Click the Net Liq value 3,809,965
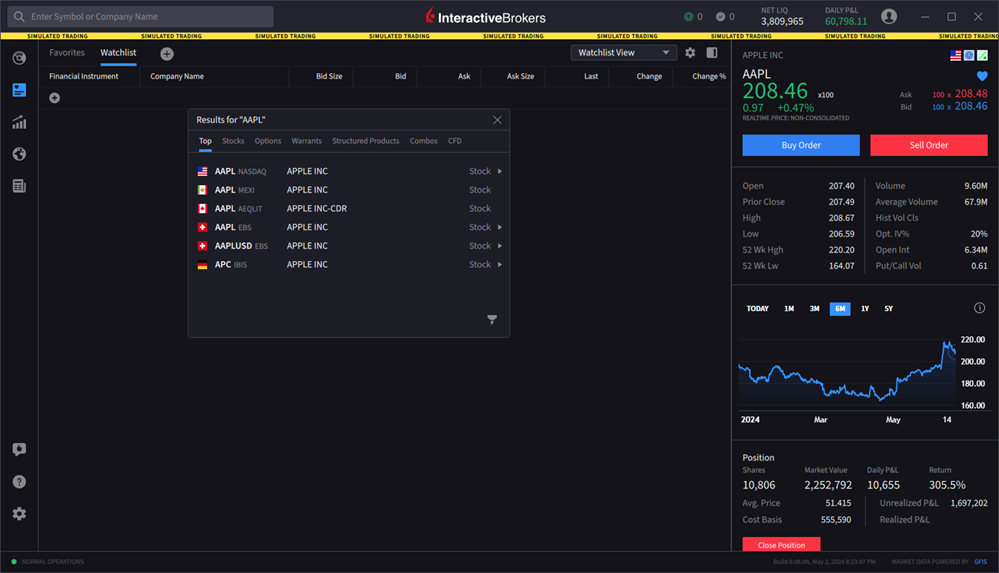 coord(782,22)
